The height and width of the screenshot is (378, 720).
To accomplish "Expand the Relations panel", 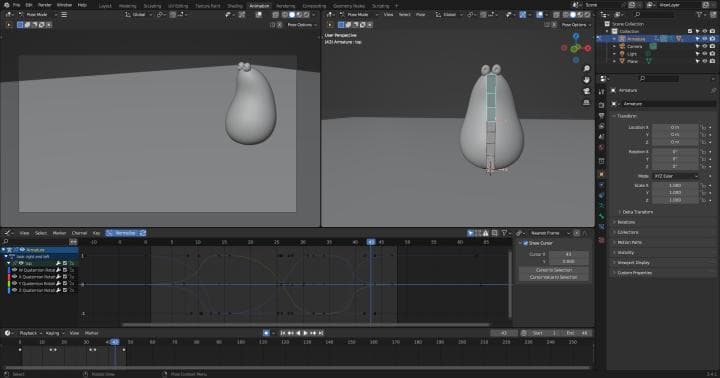I will point(625,222).
